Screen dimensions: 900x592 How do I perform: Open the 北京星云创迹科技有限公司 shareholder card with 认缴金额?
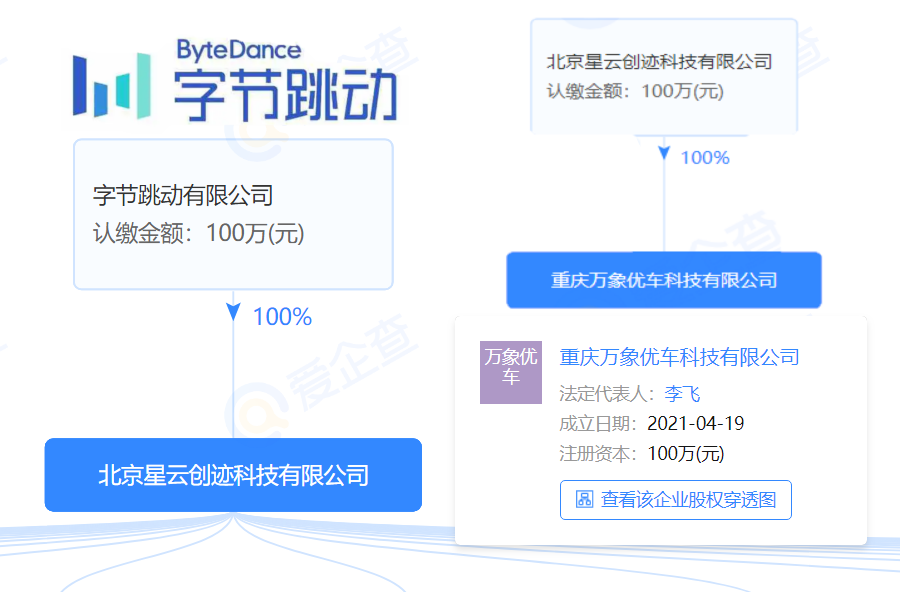[x=664, y=76]
